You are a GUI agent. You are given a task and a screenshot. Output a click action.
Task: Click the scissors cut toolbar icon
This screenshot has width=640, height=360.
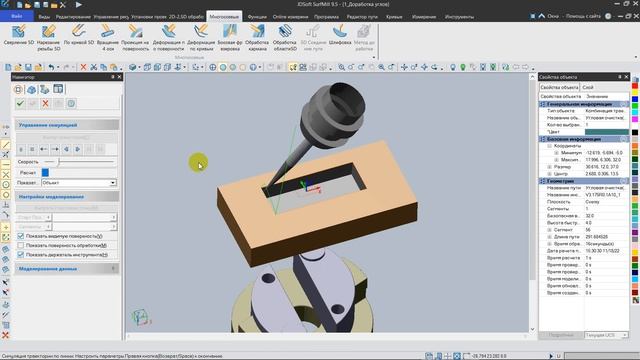(93, 67)
